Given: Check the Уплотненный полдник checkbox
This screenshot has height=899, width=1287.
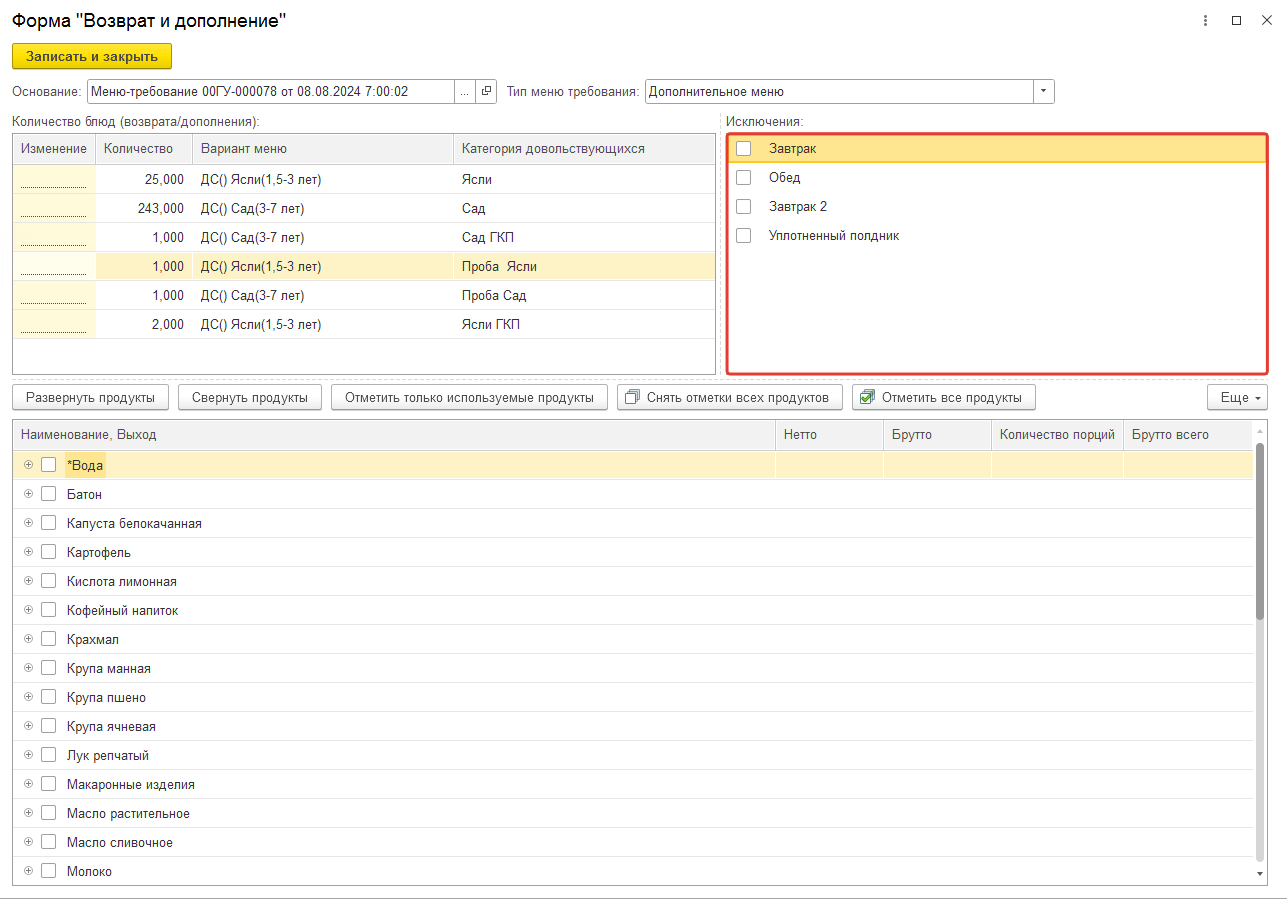Looking at the screenshot, I should coord(744,236).
